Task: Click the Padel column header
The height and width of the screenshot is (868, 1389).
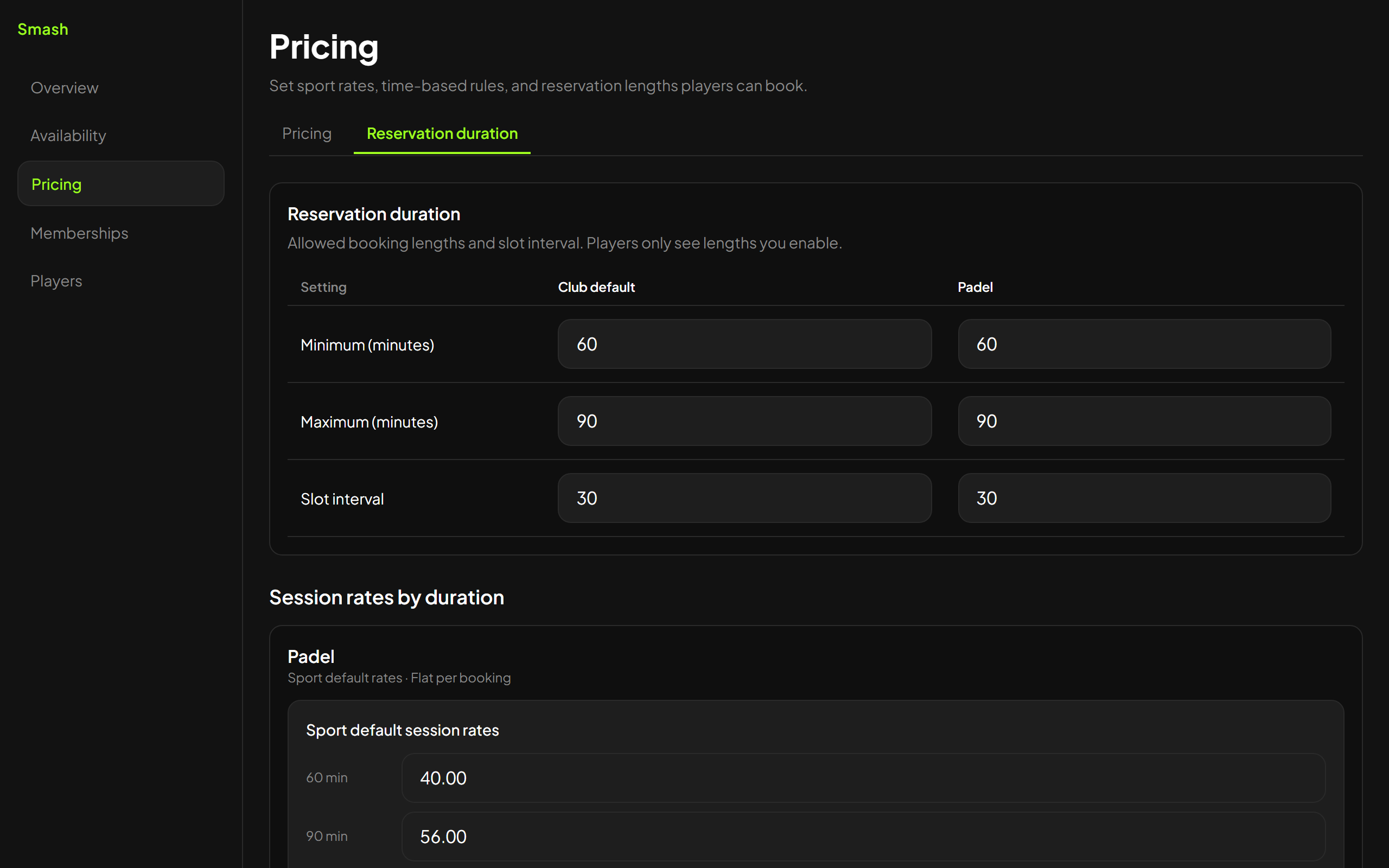Action: [975, 287]
